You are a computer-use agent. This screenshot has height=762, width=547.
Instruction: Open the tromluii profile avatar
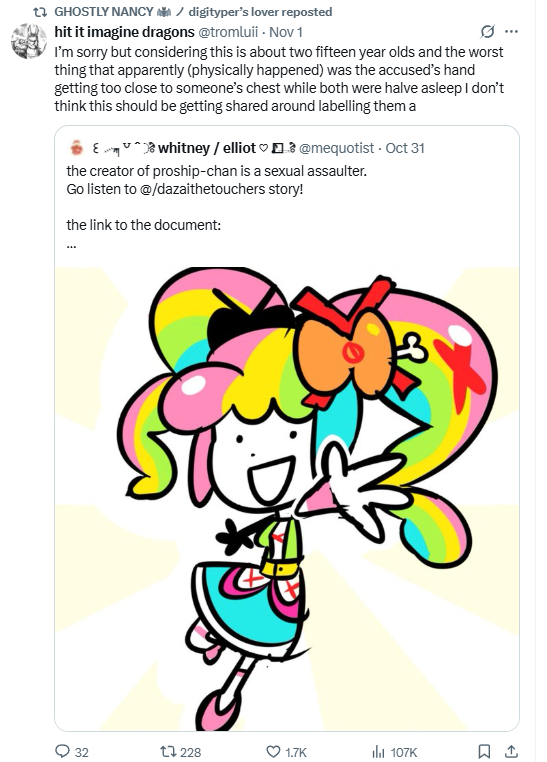(x=29, y=41)
